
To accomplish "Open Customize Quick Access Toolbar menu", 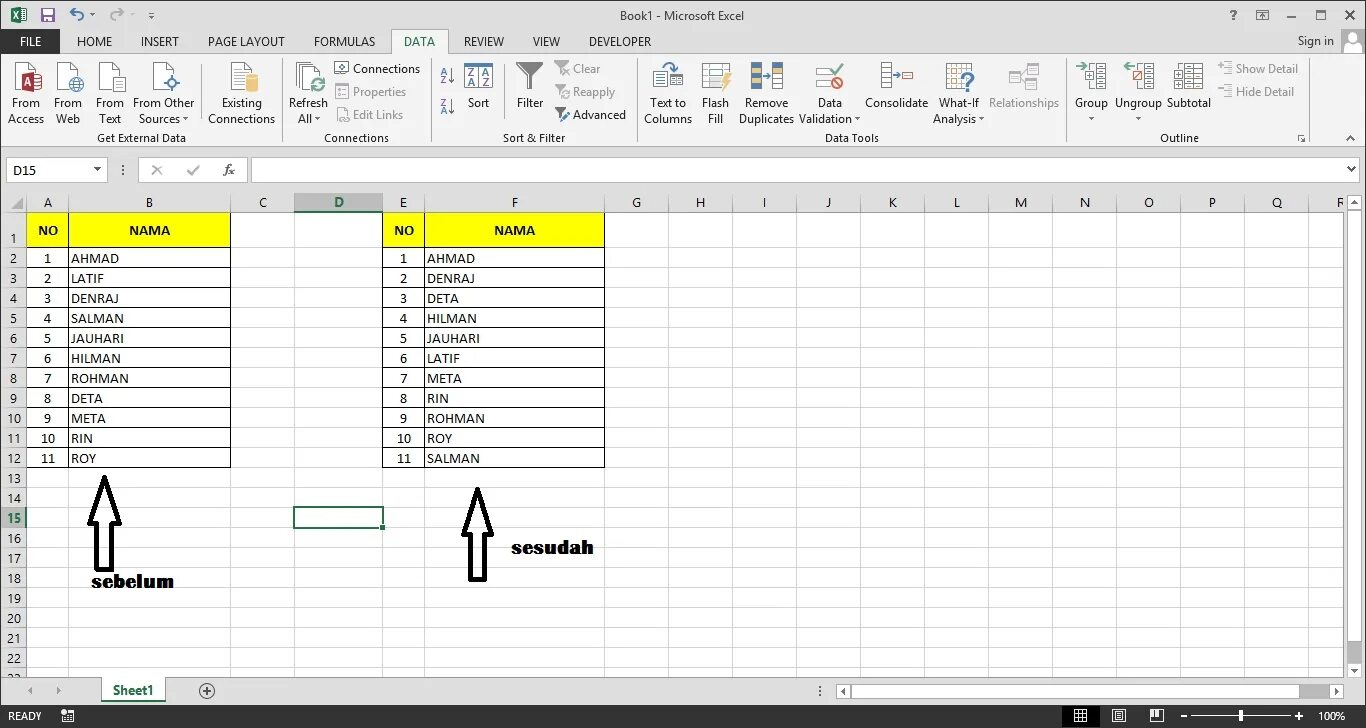I will pyautogui.click(x=151, y=16).
